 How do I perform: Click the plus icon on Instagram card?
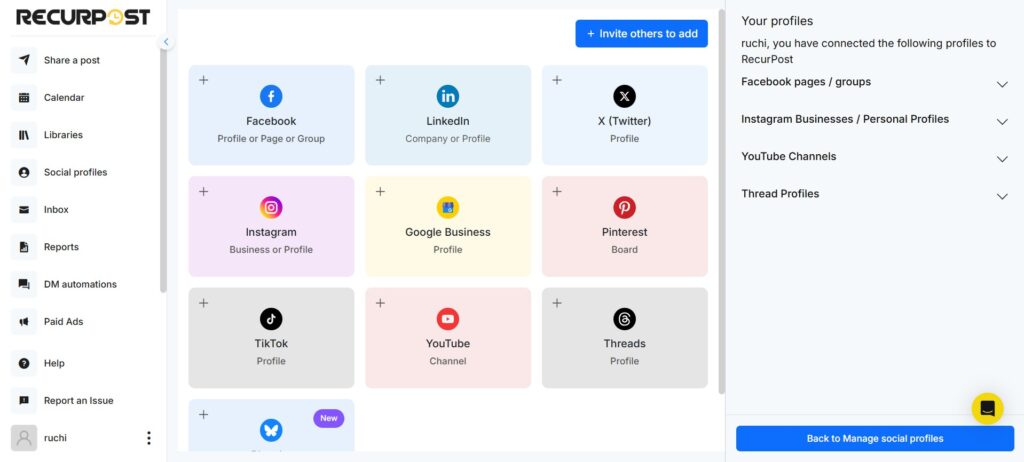204,191
